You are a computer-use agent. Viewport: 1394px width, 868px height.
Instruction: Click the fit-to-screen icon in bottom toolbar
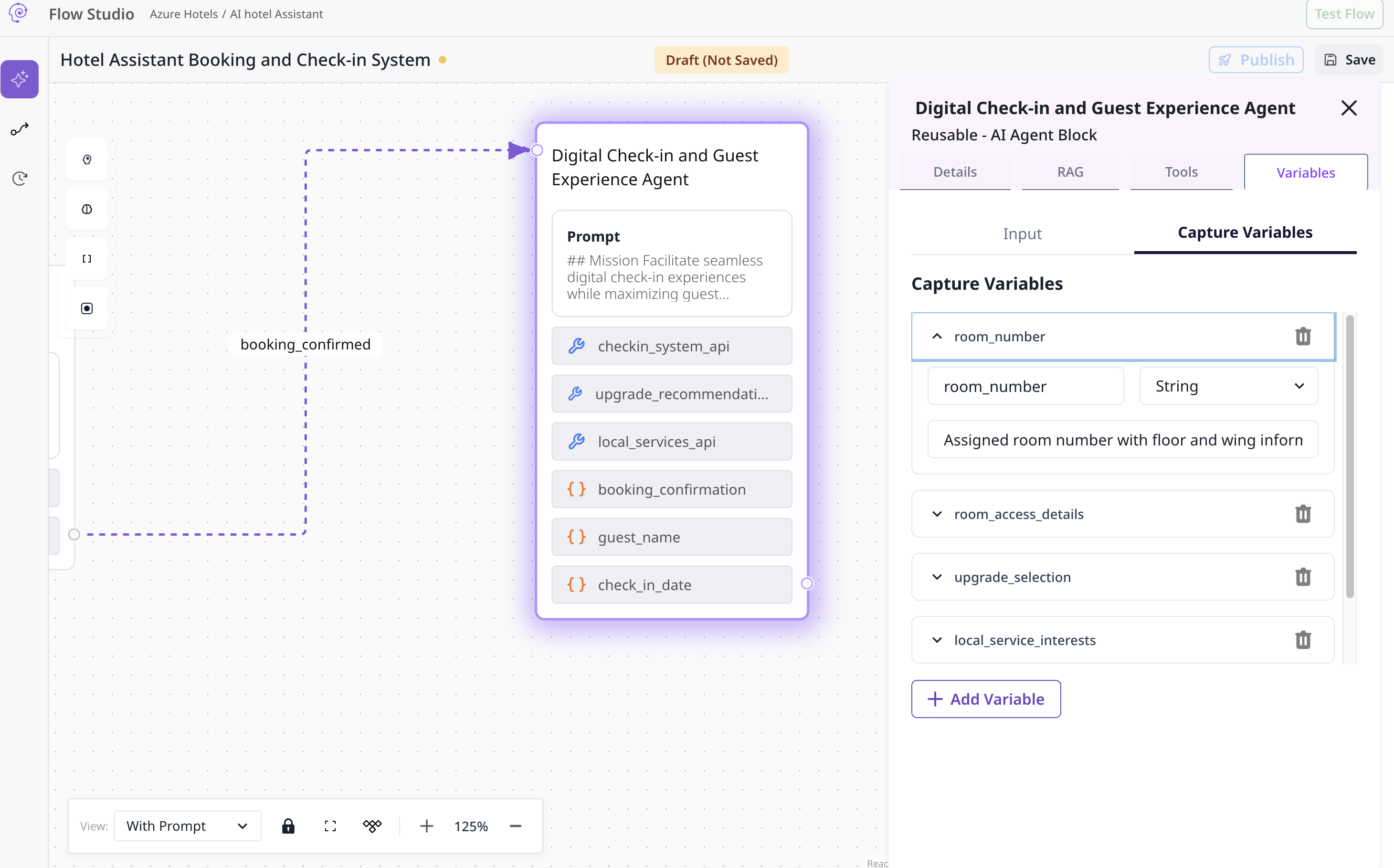point(330,826)
